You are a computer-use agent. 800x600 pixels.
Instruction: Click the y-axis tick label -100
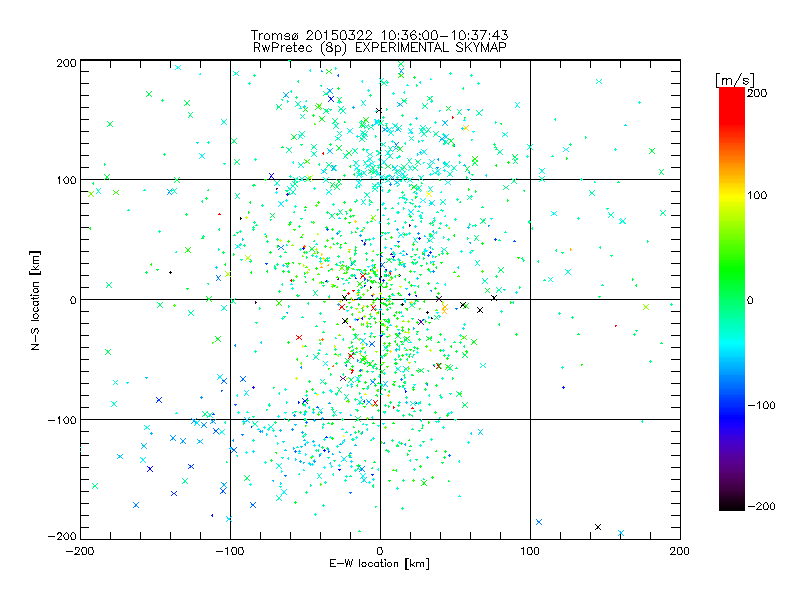coord(62,420)
